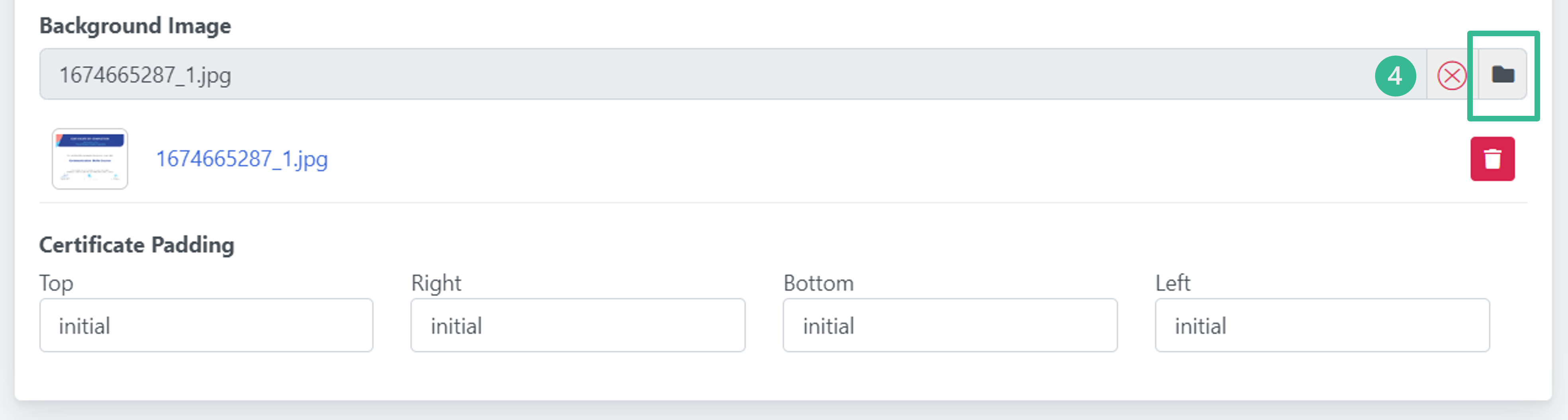The height and width of the screenshot is (420, 1568).
Task: Click the green step 4 badge
Action: (x=1395, y=76)
